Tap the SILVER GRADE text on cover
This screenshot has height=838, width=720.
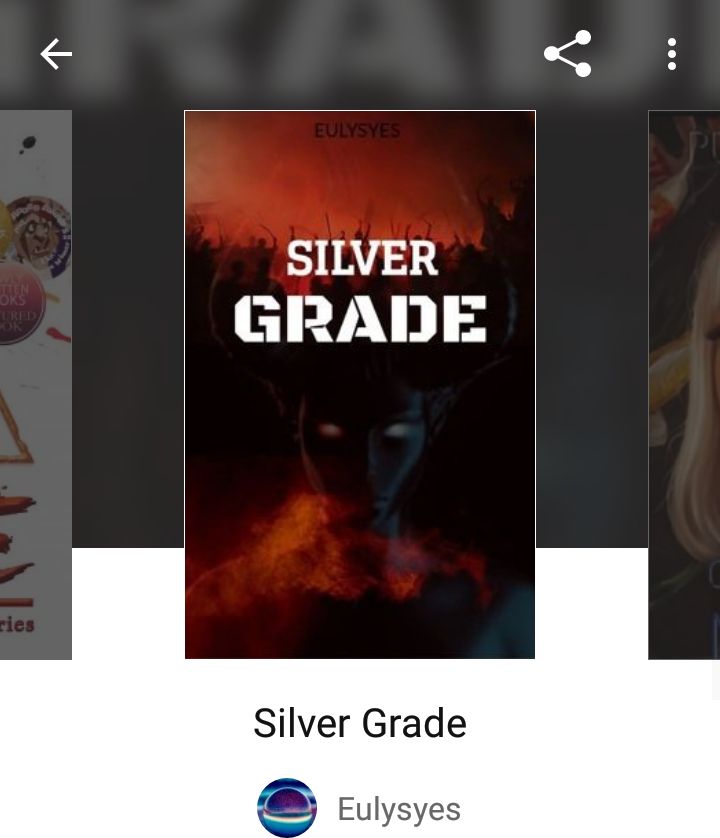tap(361, 291)
